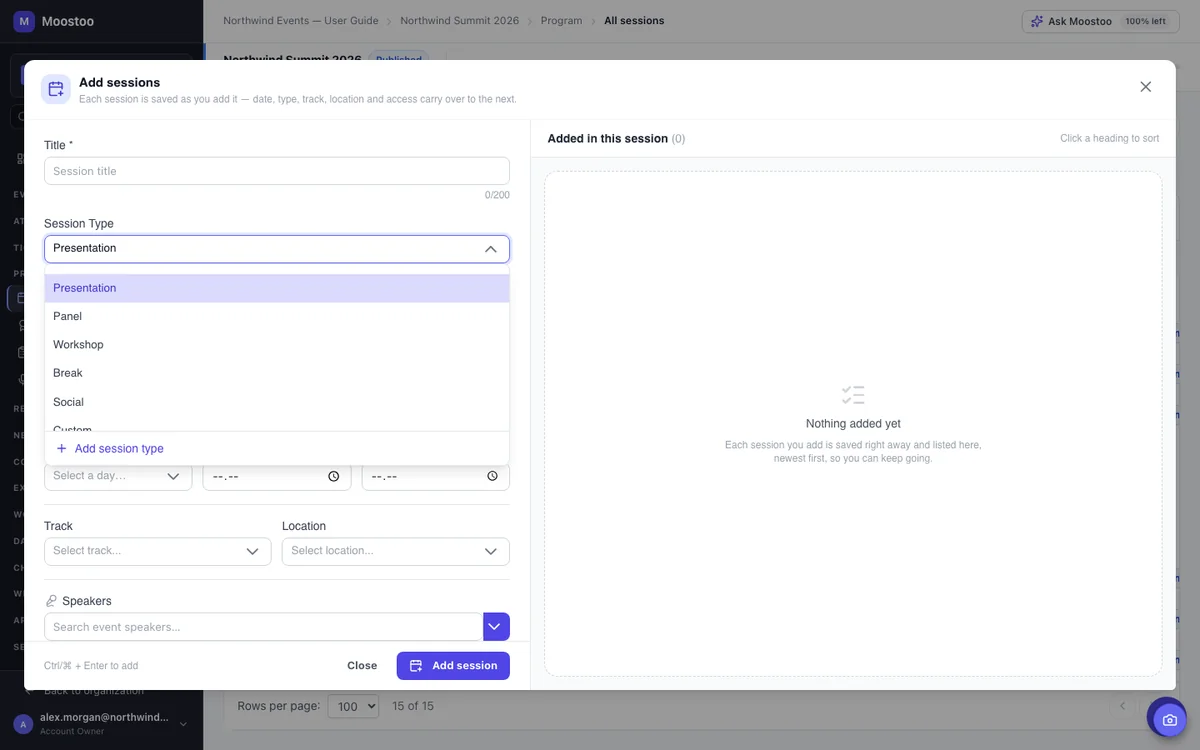Viewport: 1200px width, 750px height.
Task: Click 'Ctrl/⌘ + Enter to add' hint
Action: pos(91,666)
